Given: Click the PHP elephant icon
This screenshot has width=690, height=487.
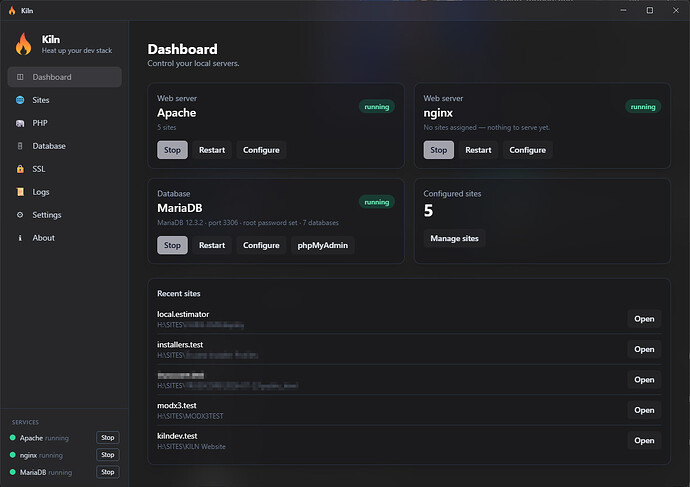Looking at the screenshot, I should 20,123.
